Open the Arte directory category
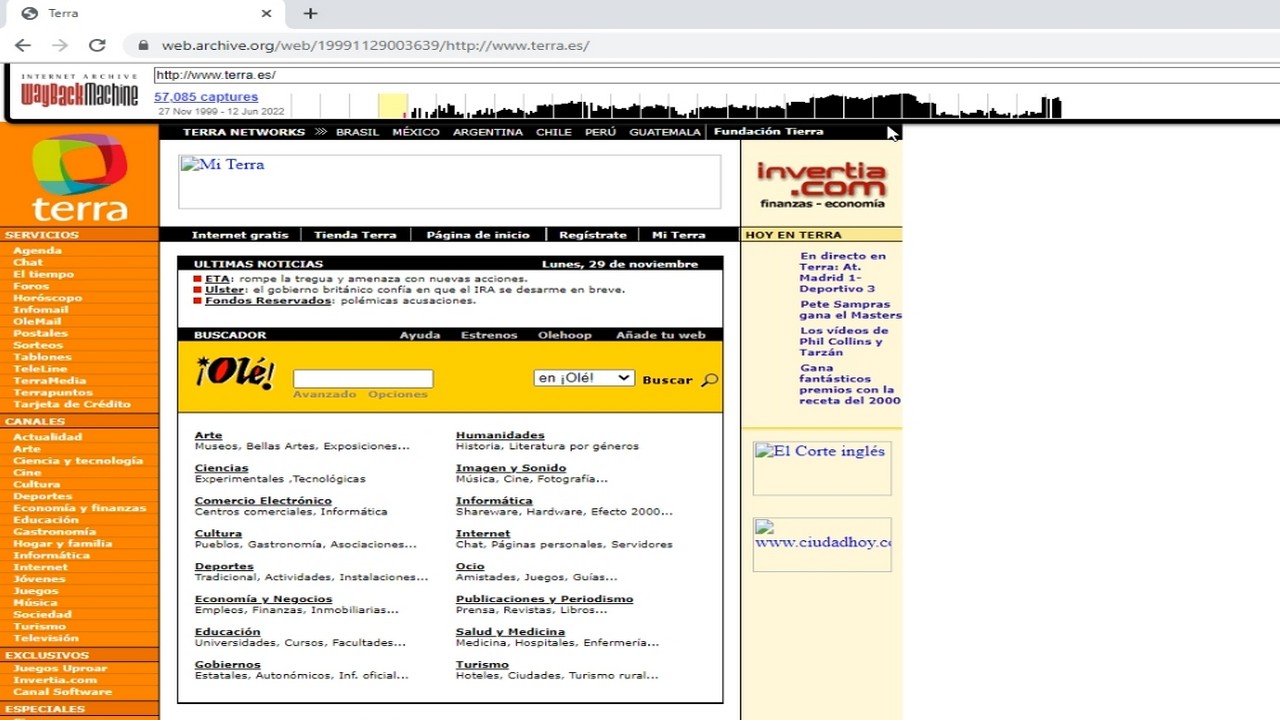The image size is (1280, 720). 208,435
